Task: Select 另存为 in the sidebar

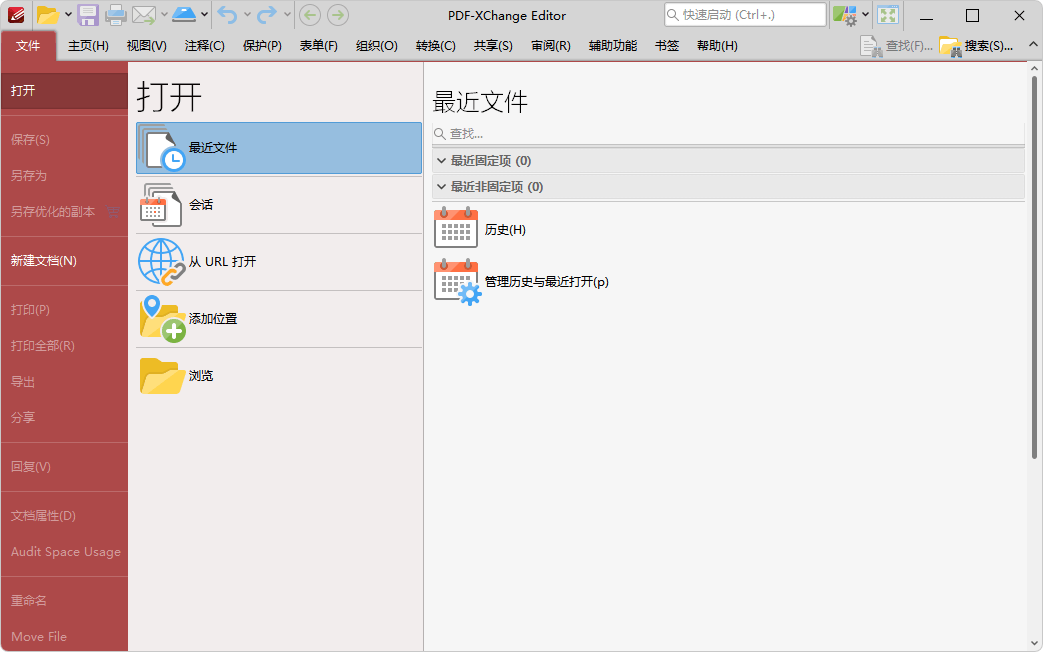Action: point(65,176)
